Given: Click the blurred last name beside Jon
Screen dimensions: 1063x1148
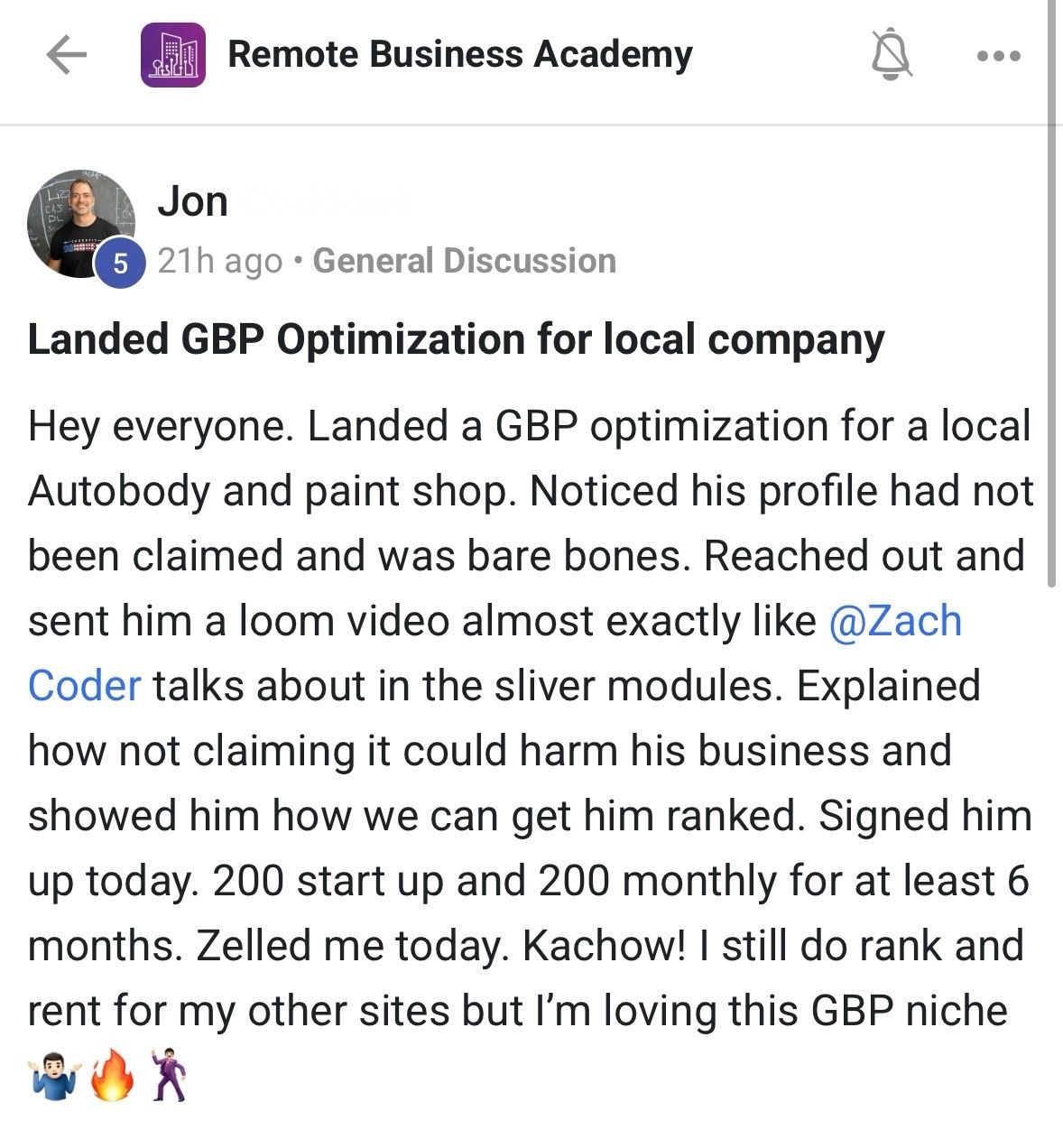Looking at the screenshot, I should click(327, 201).
